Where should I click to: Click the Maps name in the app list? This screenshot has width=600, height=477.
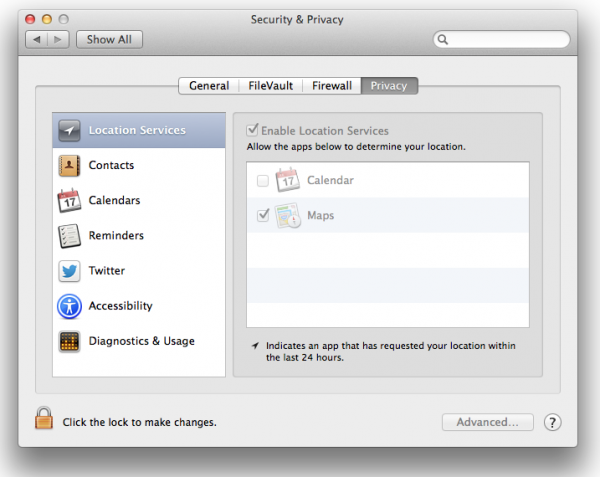point(321,215)
